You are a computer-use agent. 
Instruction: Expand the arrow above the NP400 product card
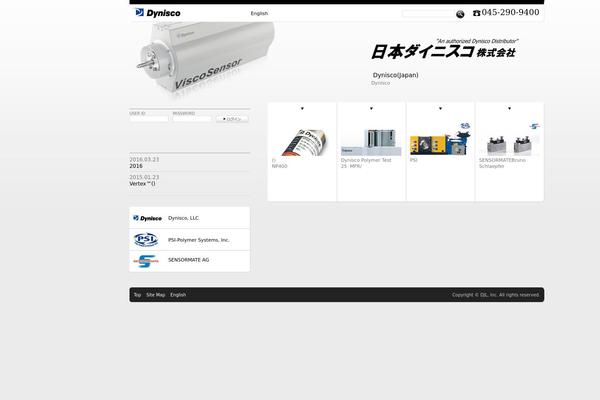click(x=302, y=109)
